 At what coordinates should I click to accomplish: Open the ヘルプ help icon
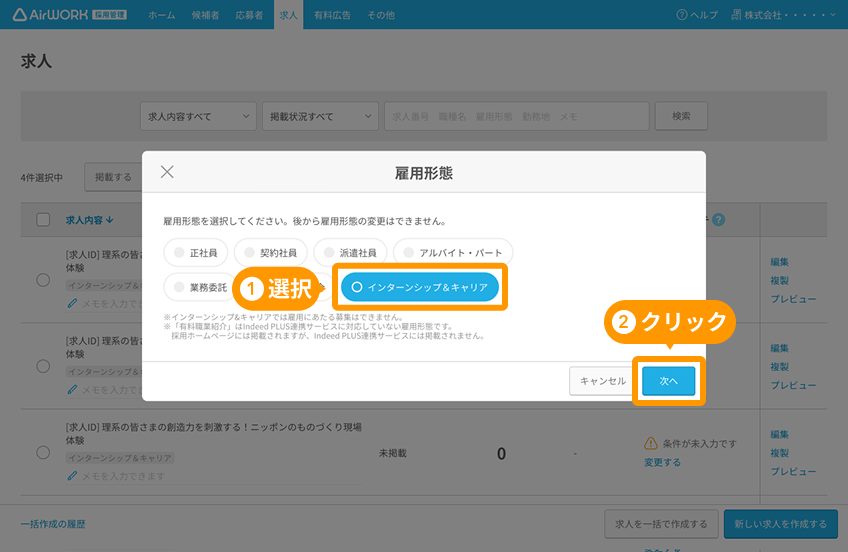tap(681, 15)
